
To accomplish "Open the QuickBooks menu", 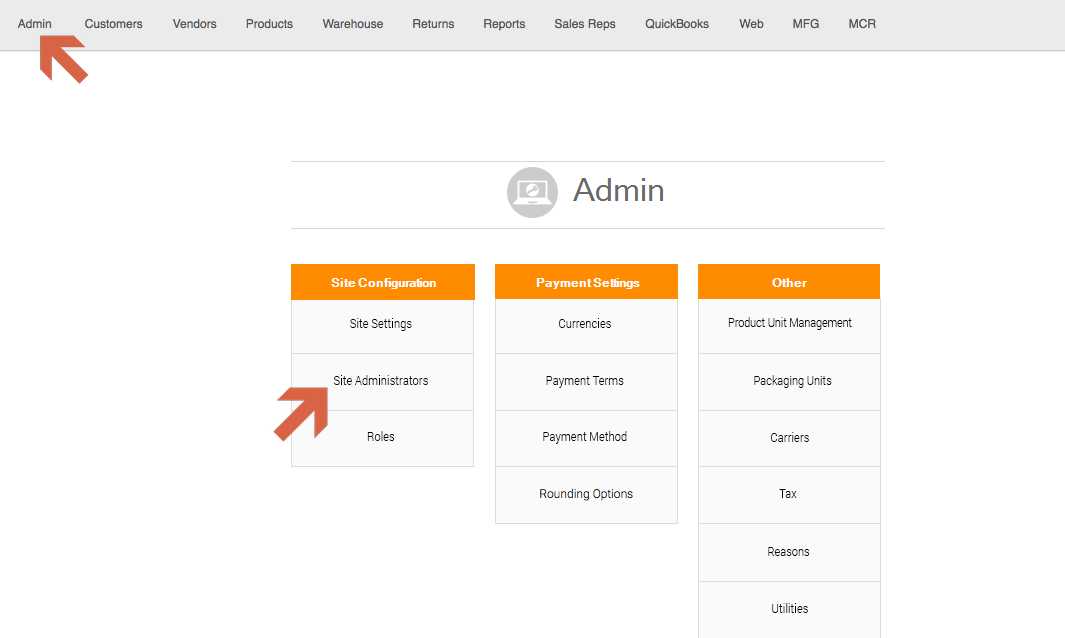I will click(x=677, y=24).
